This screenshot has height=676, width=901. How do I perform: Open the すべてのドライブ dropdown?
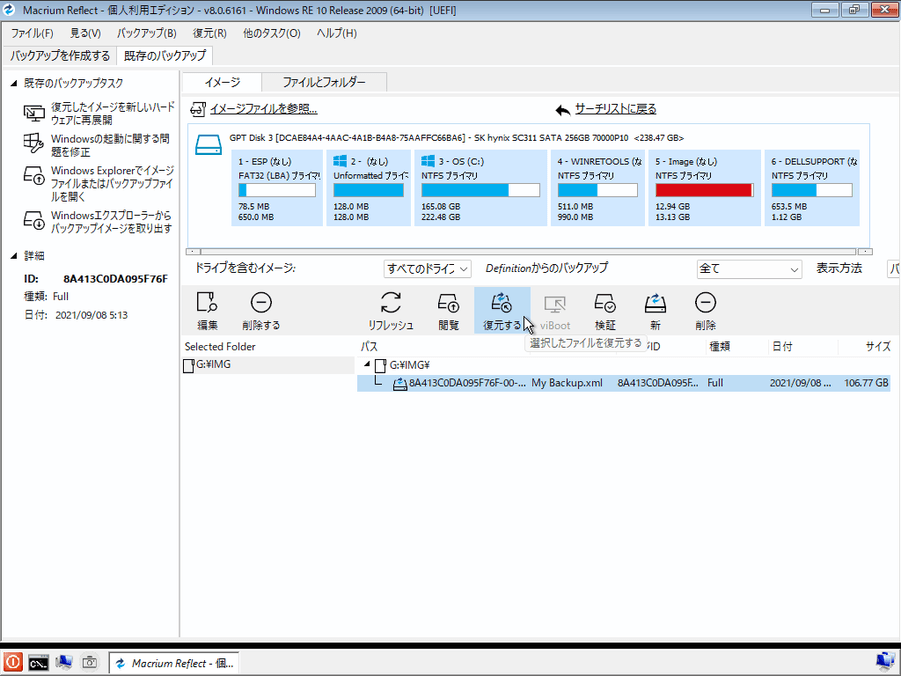(428, 268)
